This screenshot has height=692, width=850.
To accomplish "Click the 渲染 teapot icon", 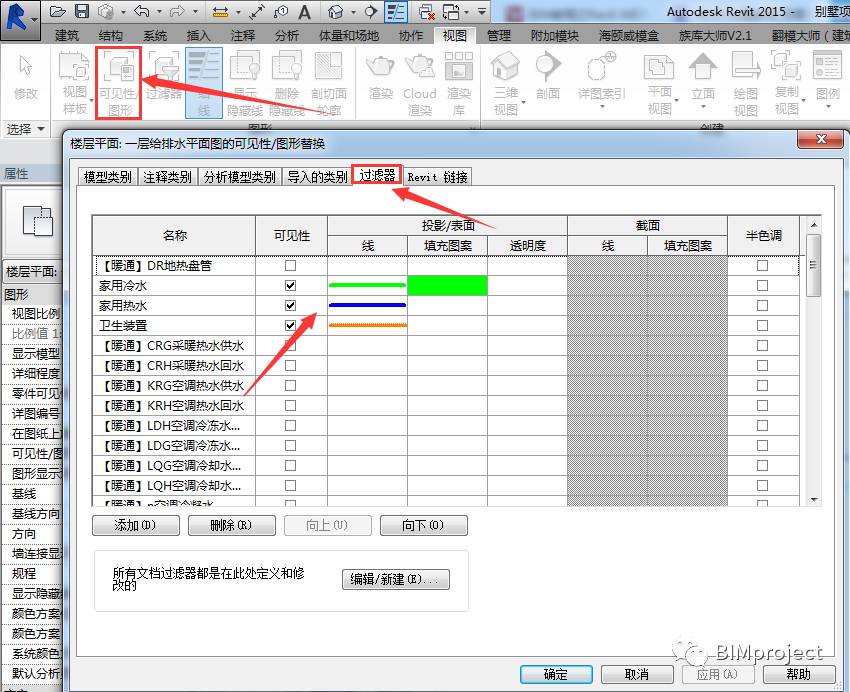I will point(381,76).
